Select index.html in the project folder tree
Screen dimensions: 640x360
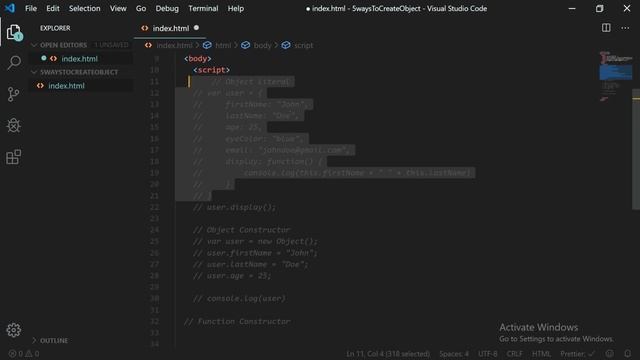click(x=67, y=86)
